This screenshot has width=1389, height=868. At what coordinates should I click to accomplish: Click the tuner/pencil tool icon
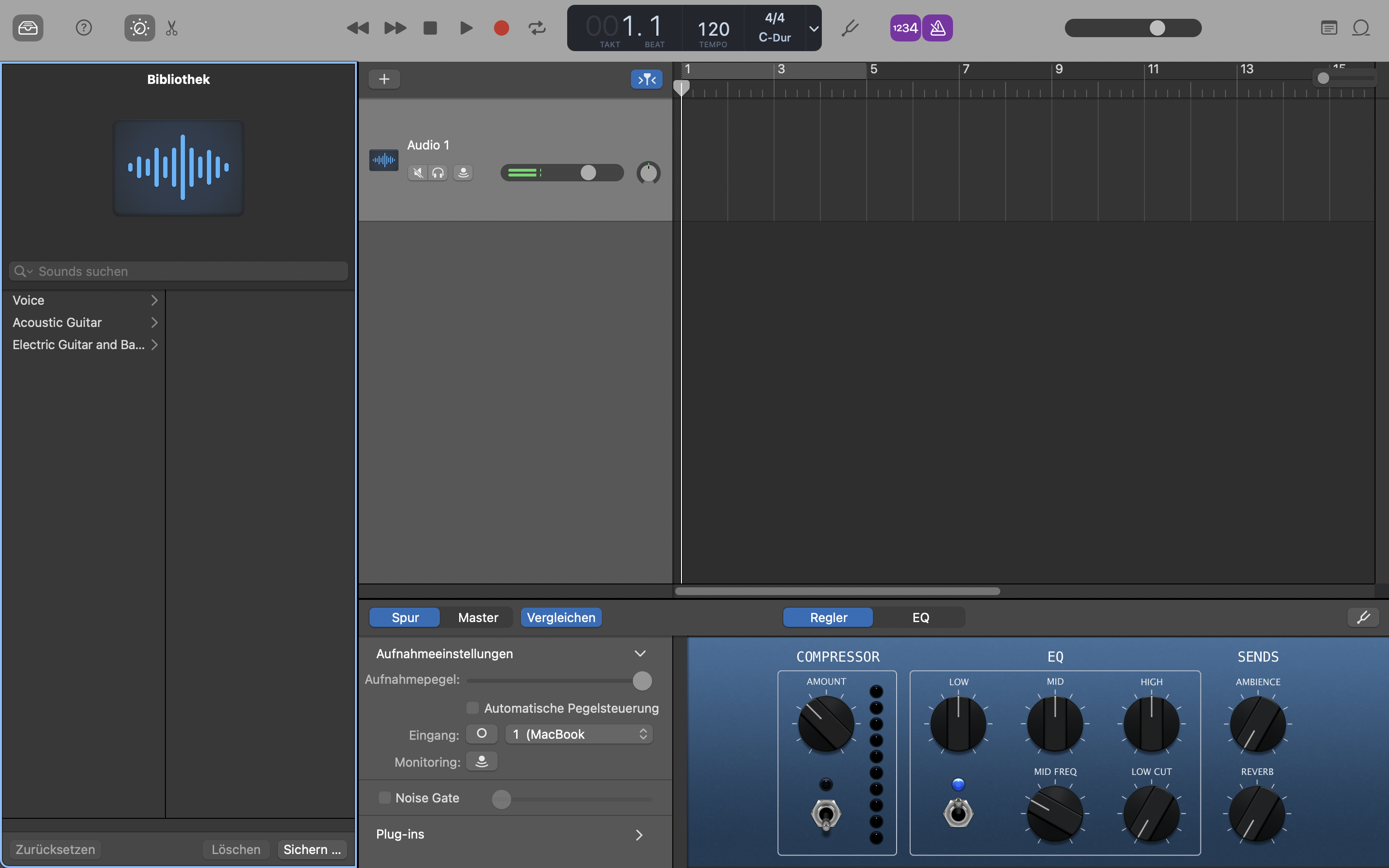(x=850, y=27)
